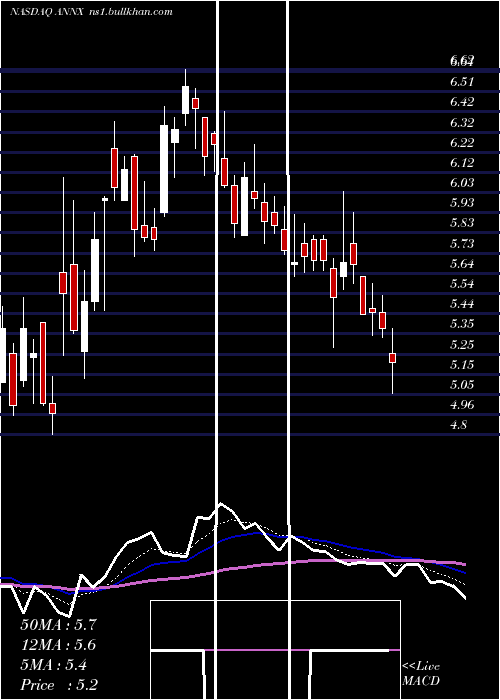Select the 6.03 price level label
The image size is (500, 700).
462,183
